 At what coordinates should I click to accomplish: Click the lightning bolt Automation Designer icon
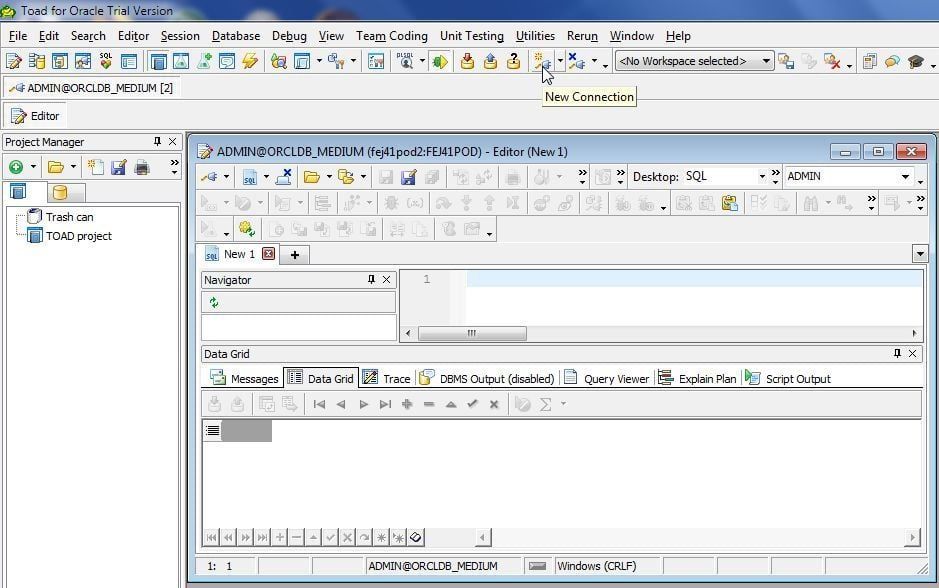[250, 61]
